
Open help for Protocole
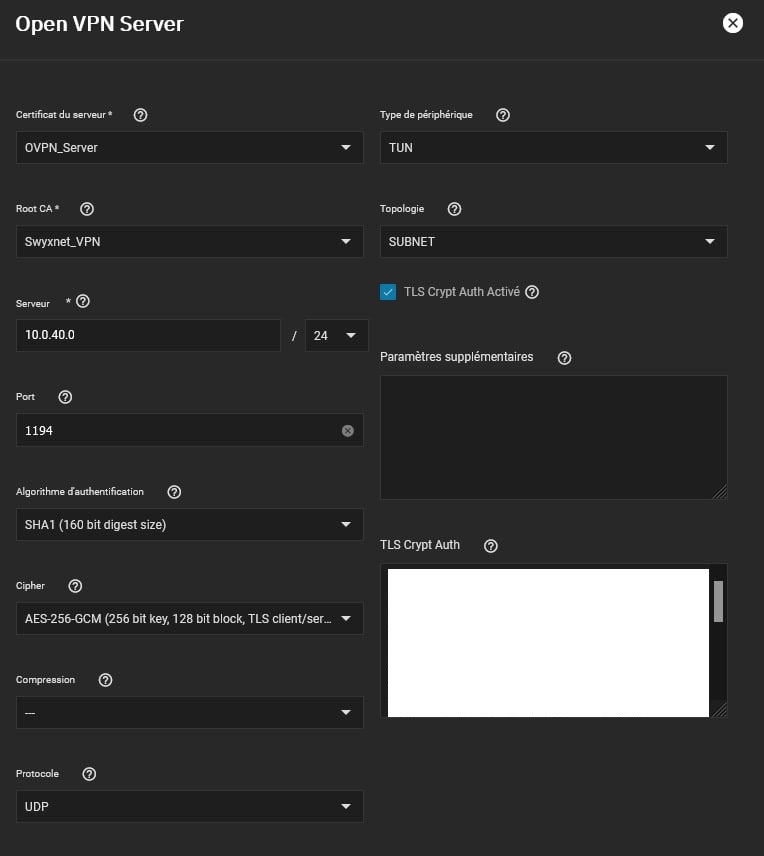pyautogui.click(x=89, y=774)
